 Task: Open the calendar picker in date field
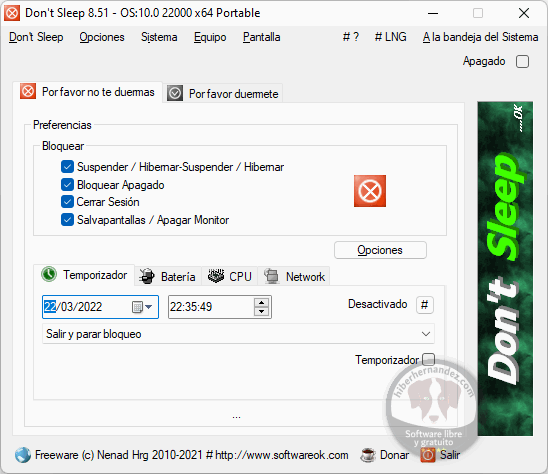[x=142, y=307]
